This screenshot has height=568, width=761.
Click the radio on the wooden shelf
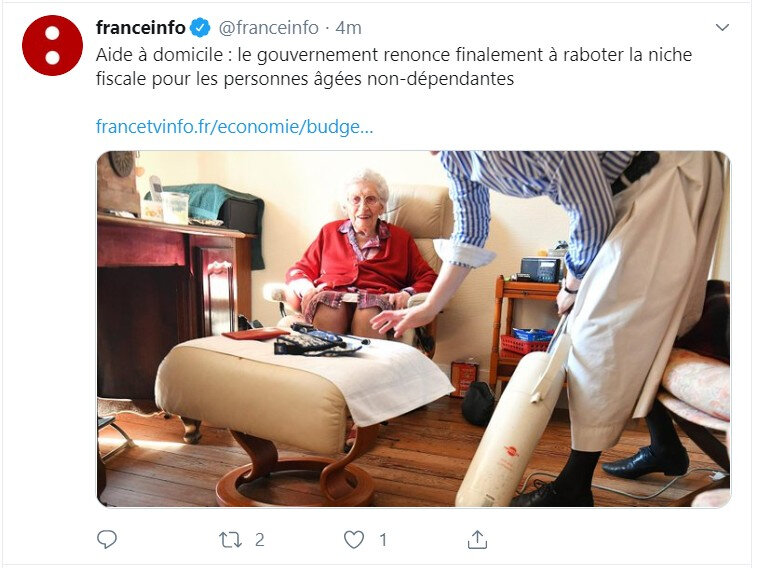[542, 270]
